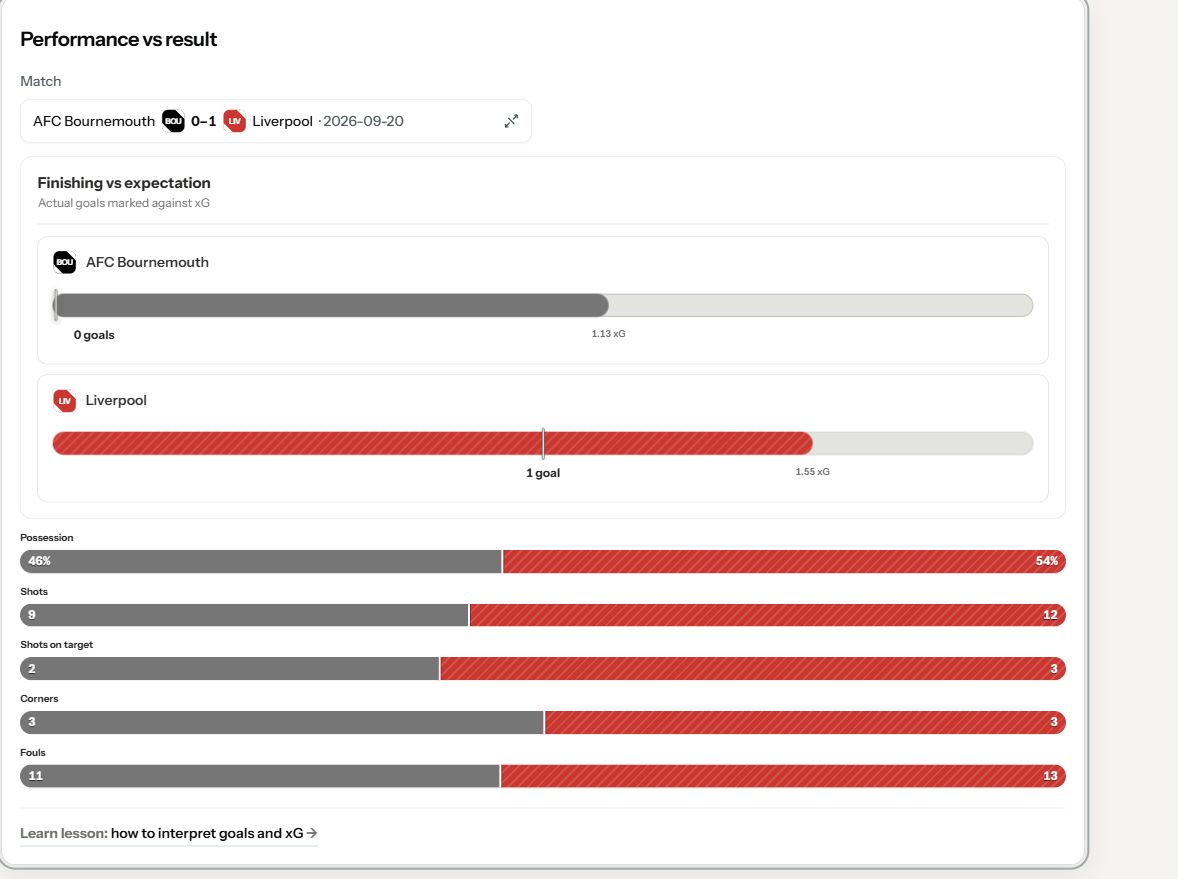Click the 'Shots on target' stat label
The width and height of the screenshot is (1178, 879).
pyautogui.click(x=56, y=645)
